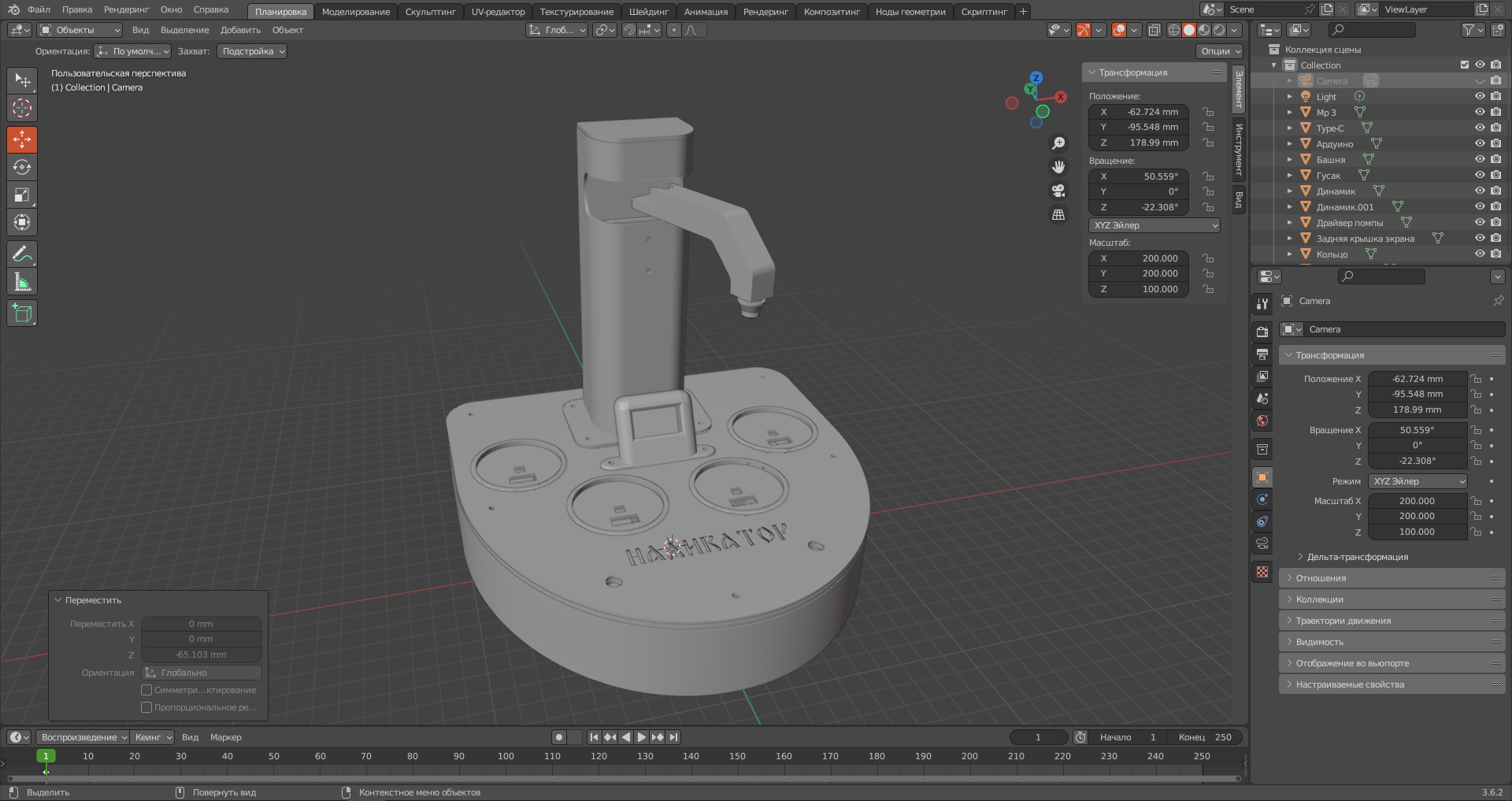Click the Опции button in the header
The width and height of the screenshot is (1512, 801).
coord(1218,50)
